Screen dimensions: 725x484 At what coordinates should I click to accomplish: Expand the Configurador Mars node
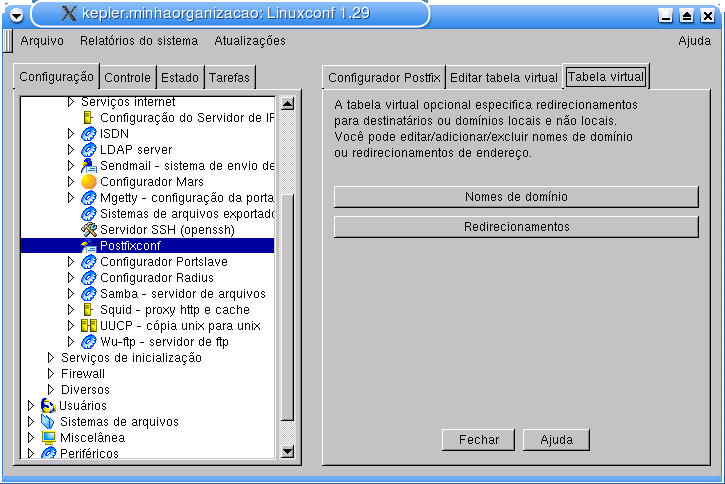pos(70,182)
